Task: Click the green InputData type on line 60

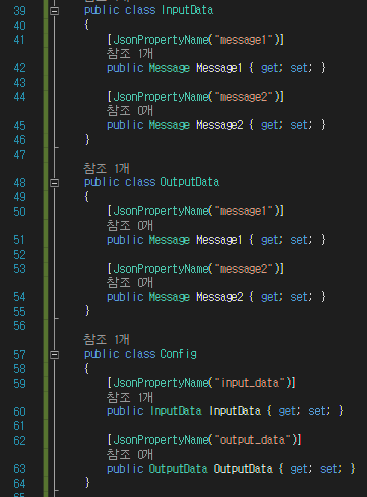Action: [x=176, y=411]
